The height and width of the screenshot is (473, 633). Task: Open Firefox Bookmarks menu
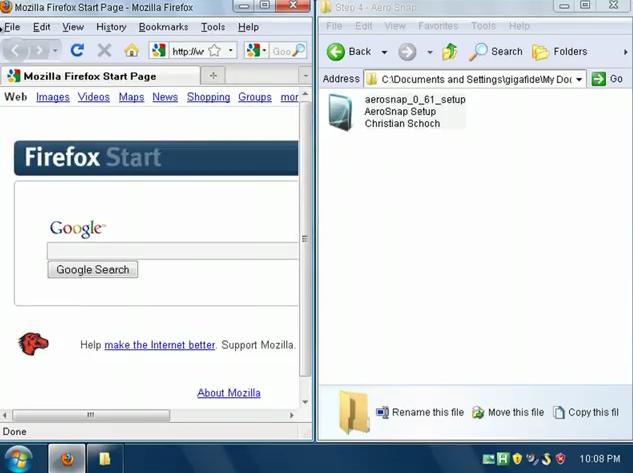click(163, 27)
